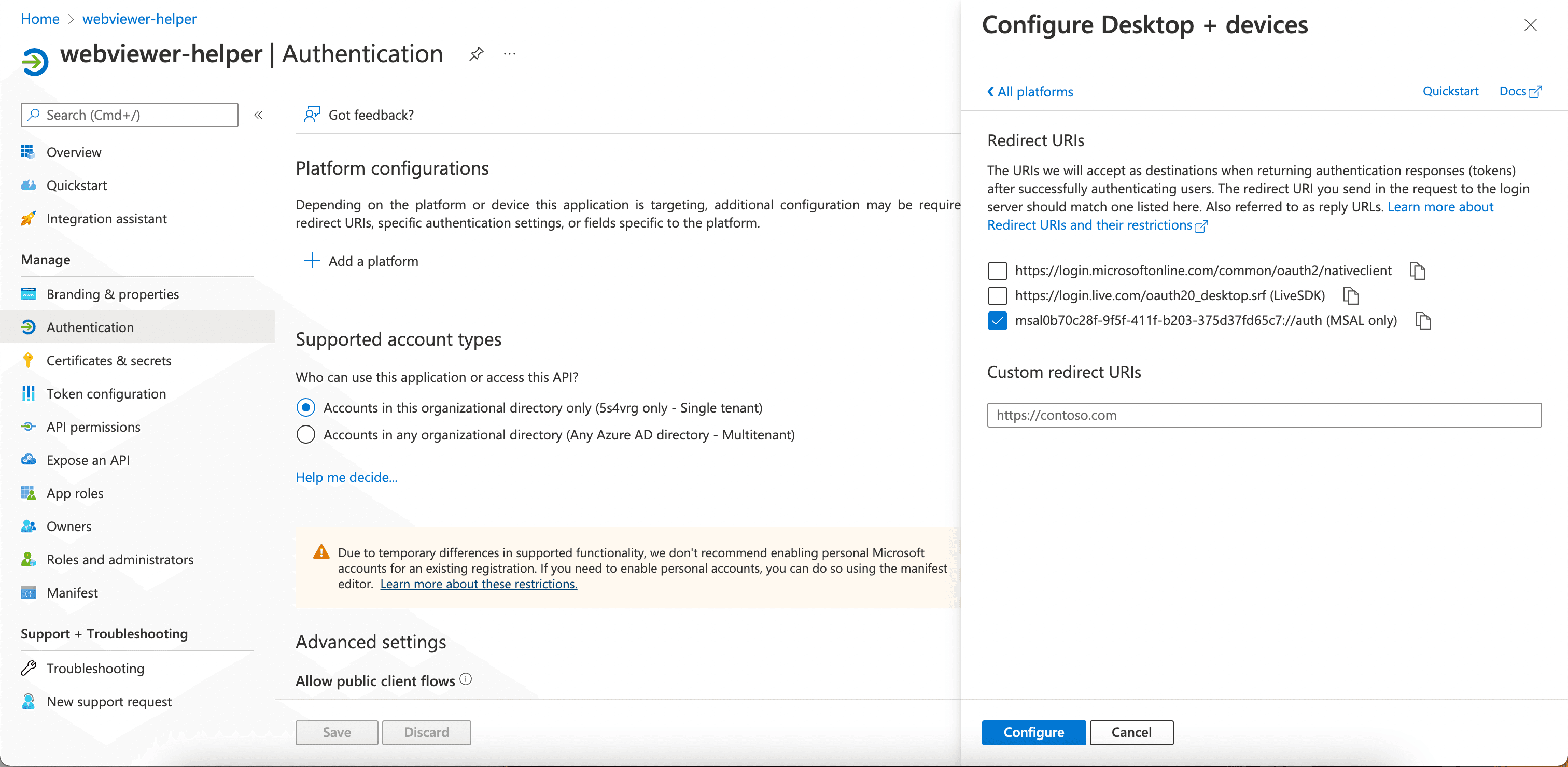Check the nativeclient redirect URI checkbox

997,271
